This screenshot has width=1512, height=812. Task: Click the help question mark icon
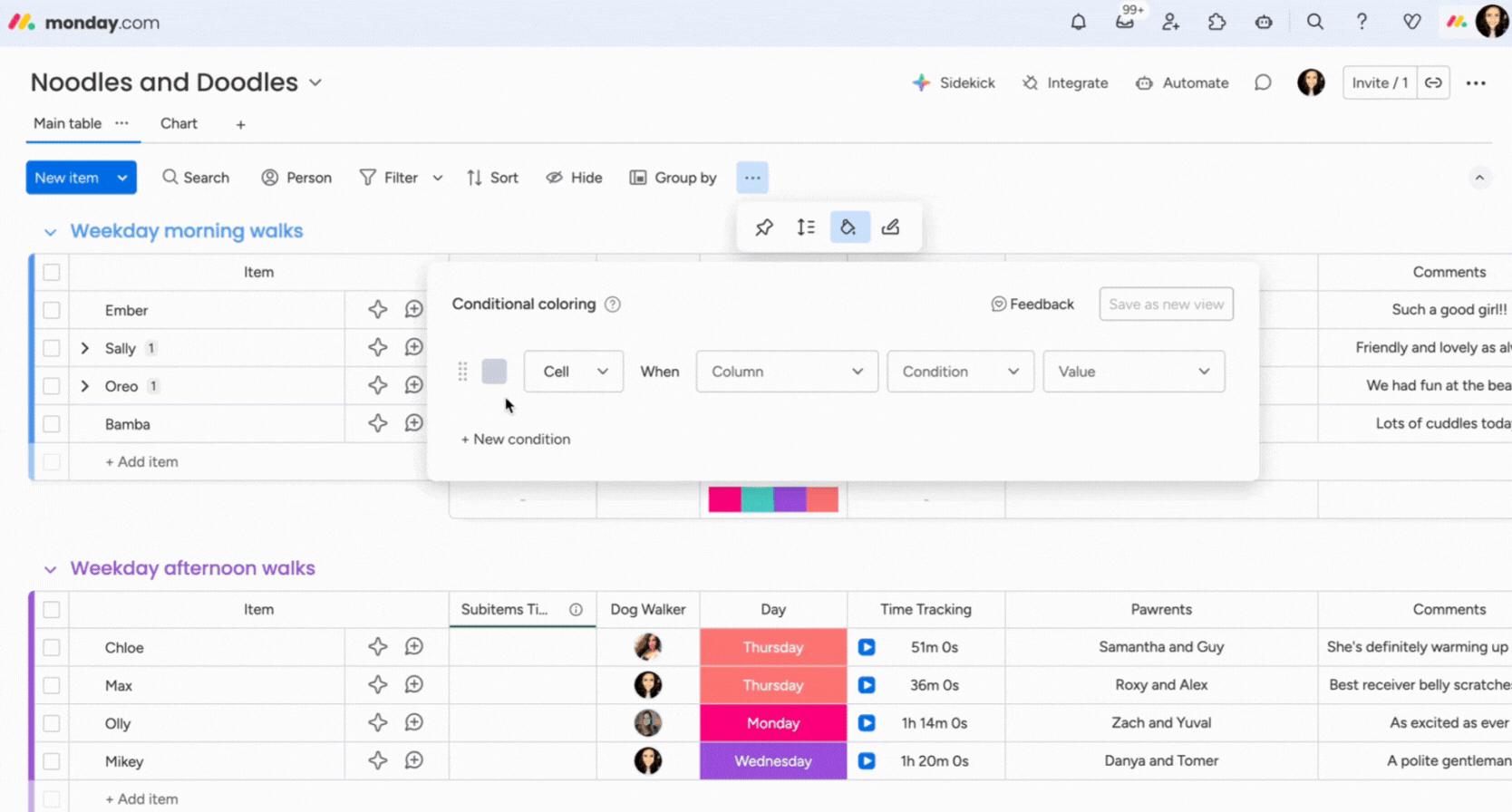[1362, 22]
